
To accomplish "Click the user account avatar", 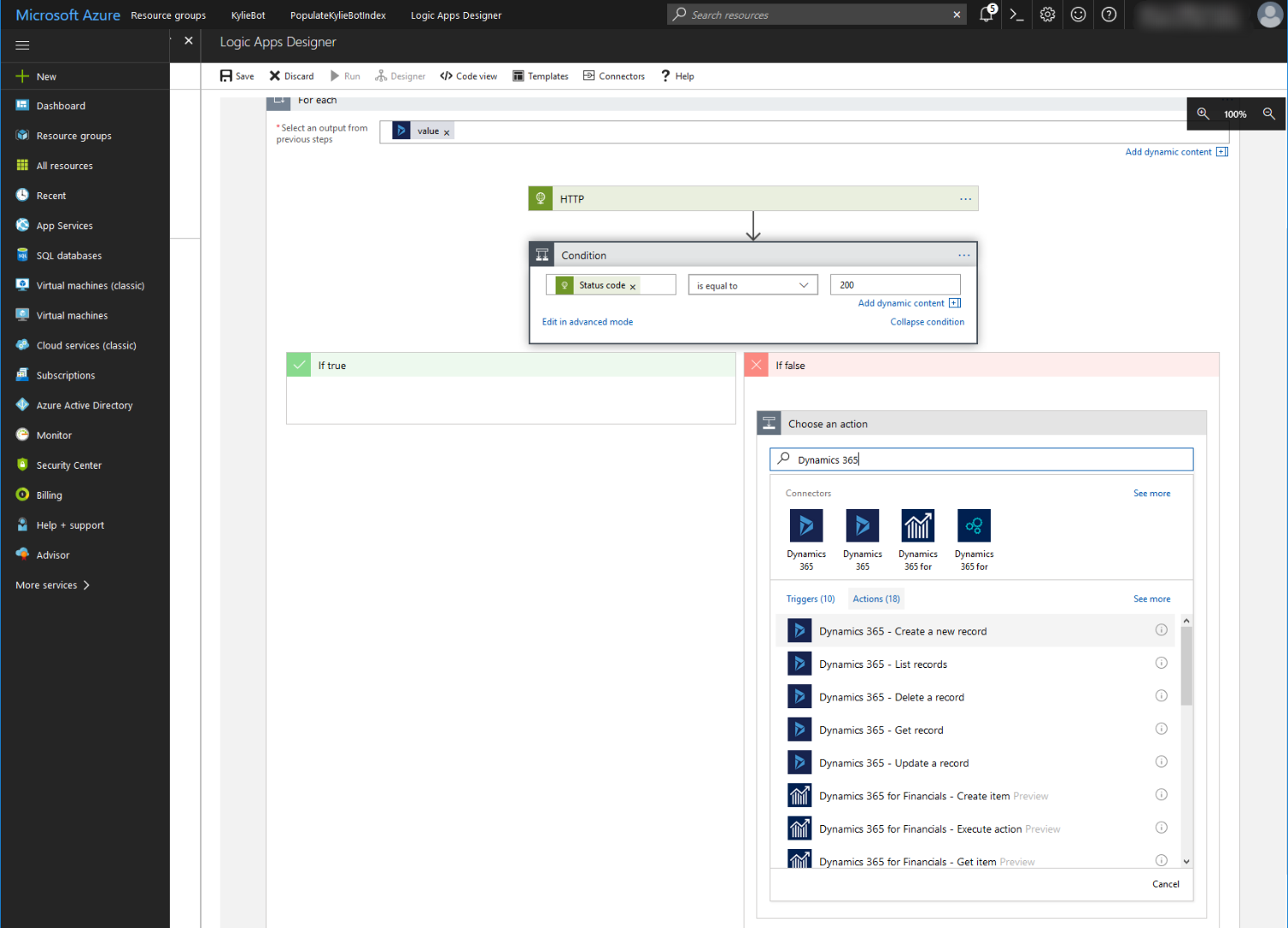I will 1270,15.
